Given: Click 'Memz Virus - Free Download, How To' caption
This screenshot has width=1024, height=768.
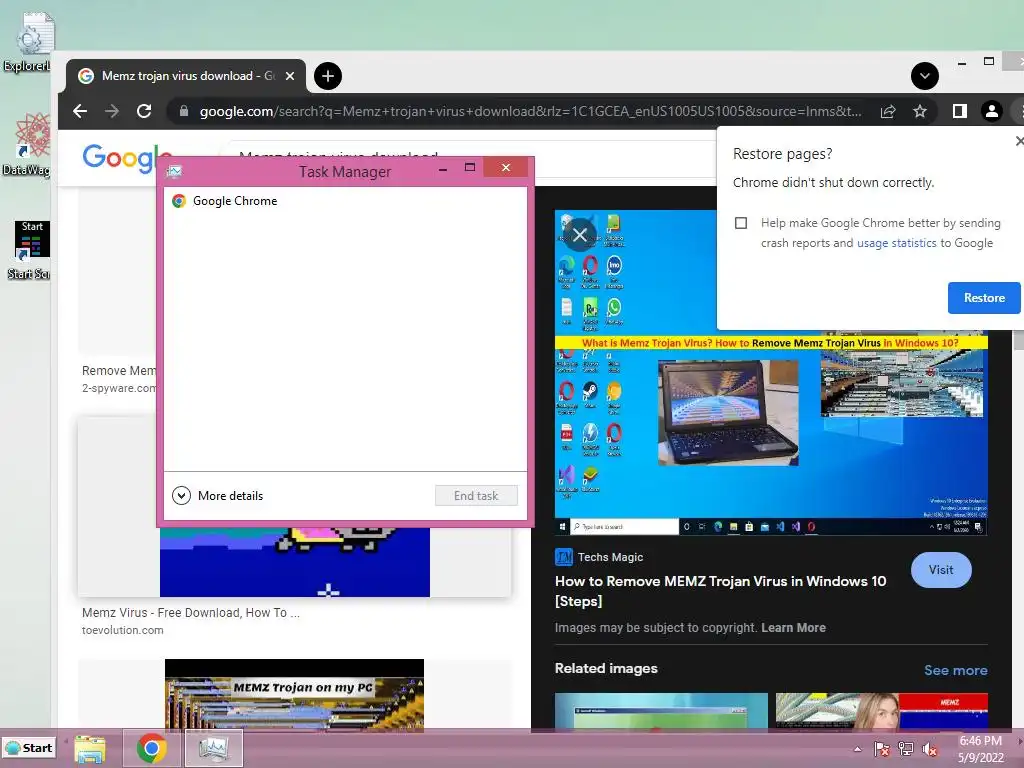Looking at the screenshot, I should [191, 613].
